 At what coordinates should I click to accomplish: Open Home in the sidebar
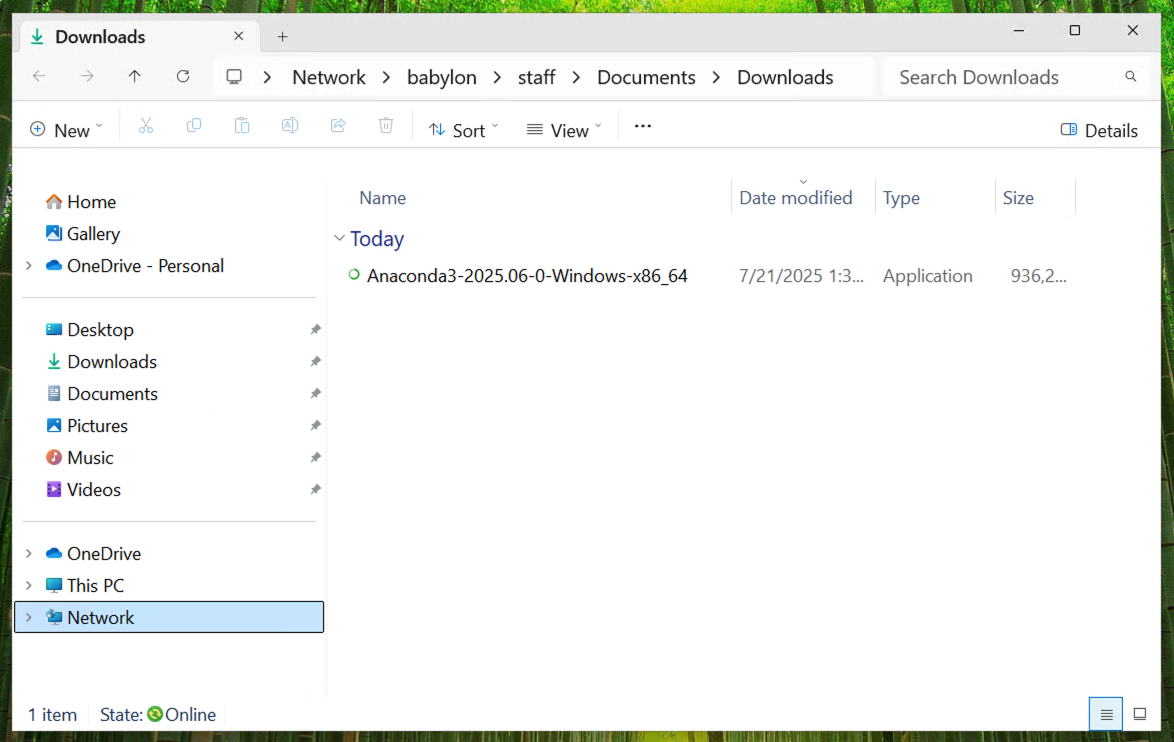tap(91, 201)
